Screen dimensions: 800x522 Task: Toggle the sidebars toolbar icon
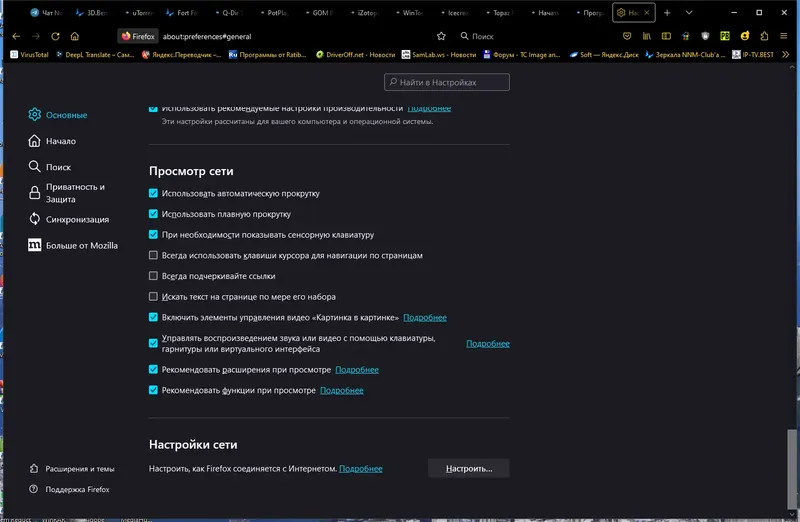(666, 36)
